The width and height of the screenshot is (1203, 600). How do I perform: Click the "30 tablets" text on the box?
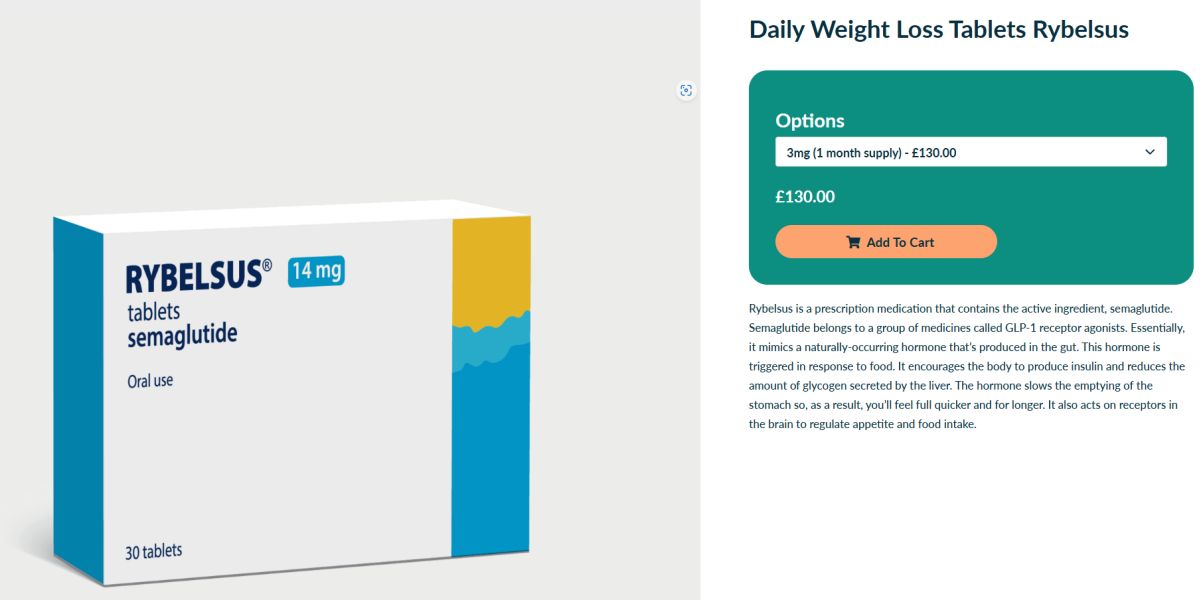tap(154, 552)
